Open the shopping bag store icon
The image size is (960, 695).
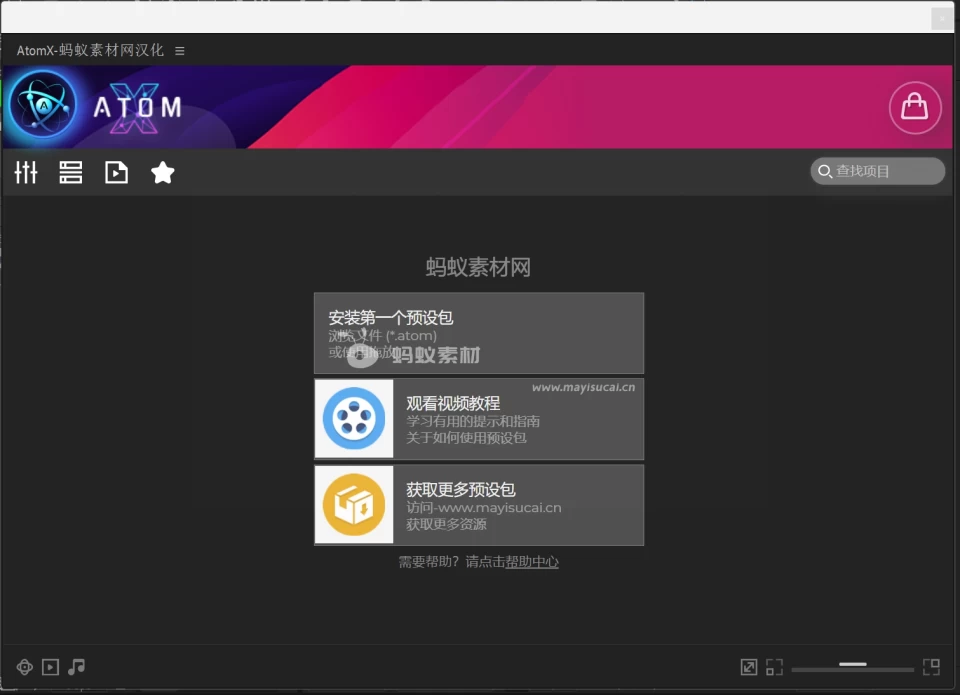pos(915,107)
